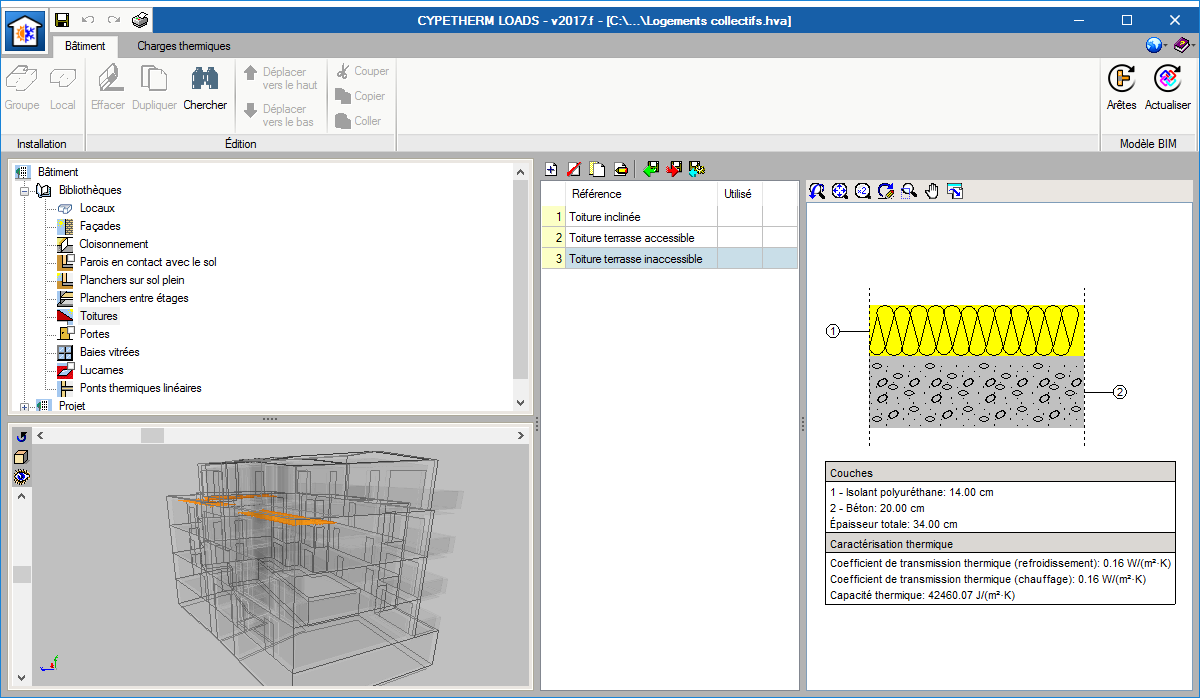Open the Portes library item
This screenshot has width=1200, height=698.
95,334
